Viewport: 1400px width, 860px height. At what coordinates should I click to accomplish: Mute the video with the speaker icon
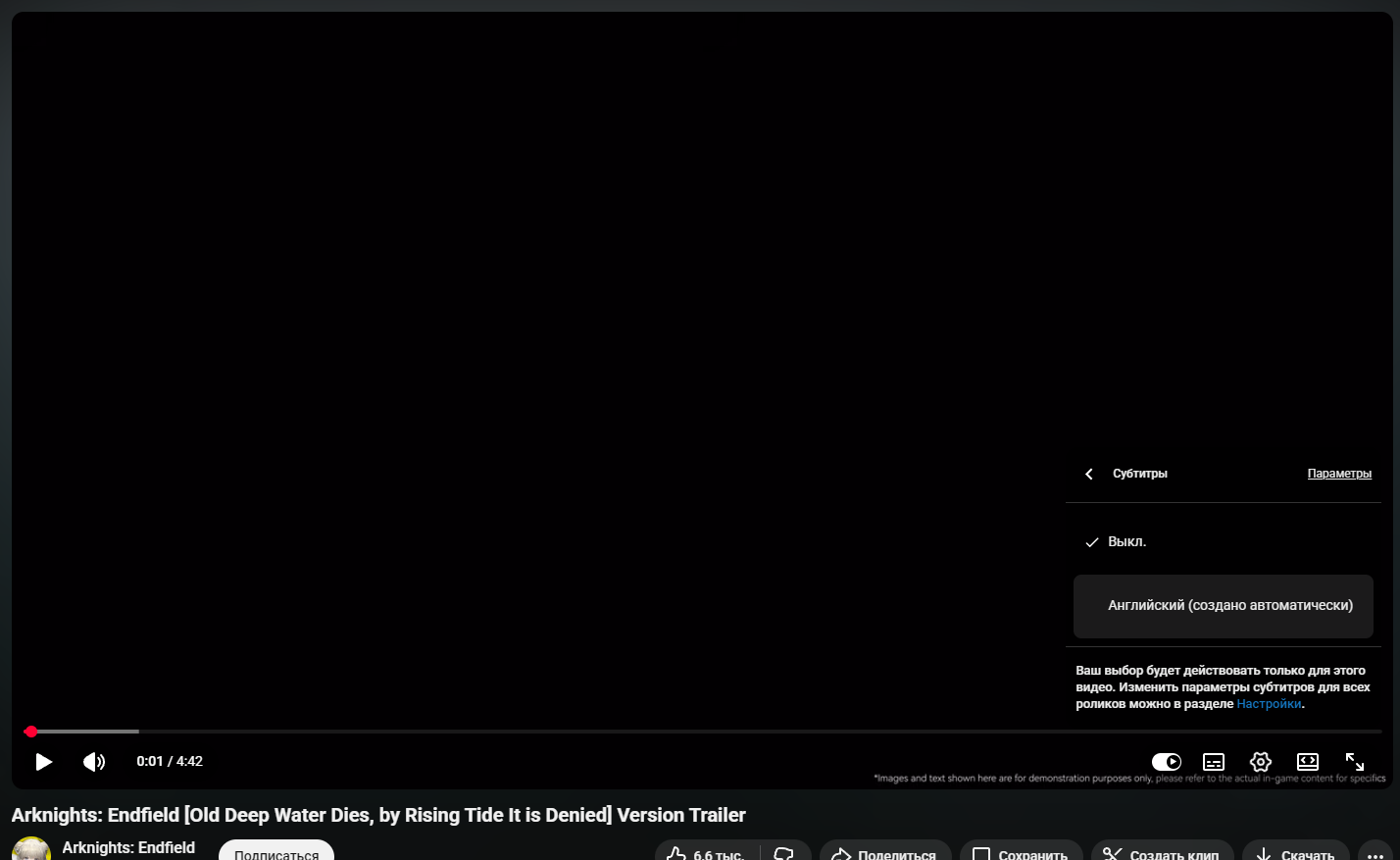click(94, 762)
